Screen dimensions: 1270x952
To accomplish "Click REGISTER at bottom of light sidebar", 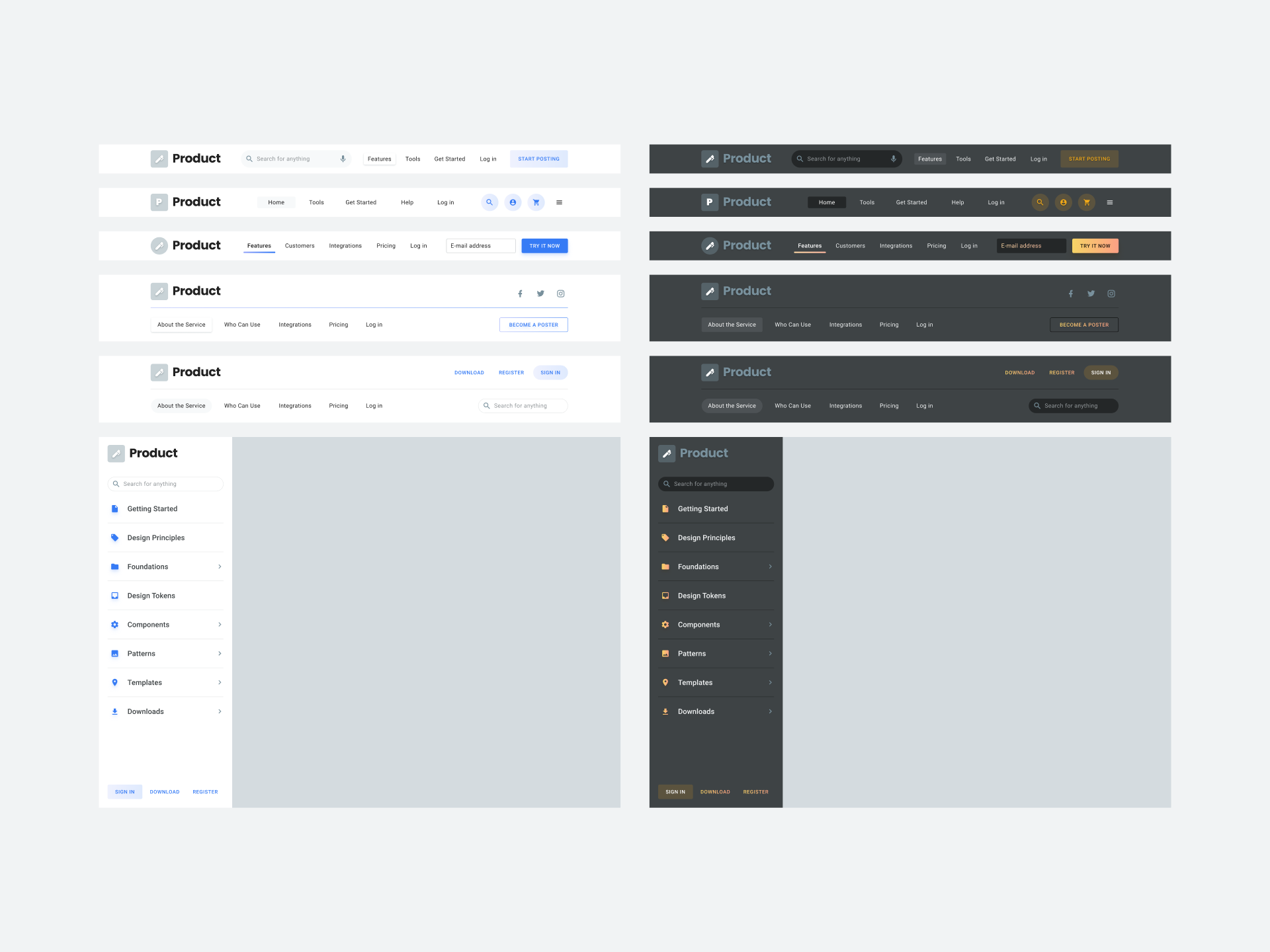I will click(205, 792).
